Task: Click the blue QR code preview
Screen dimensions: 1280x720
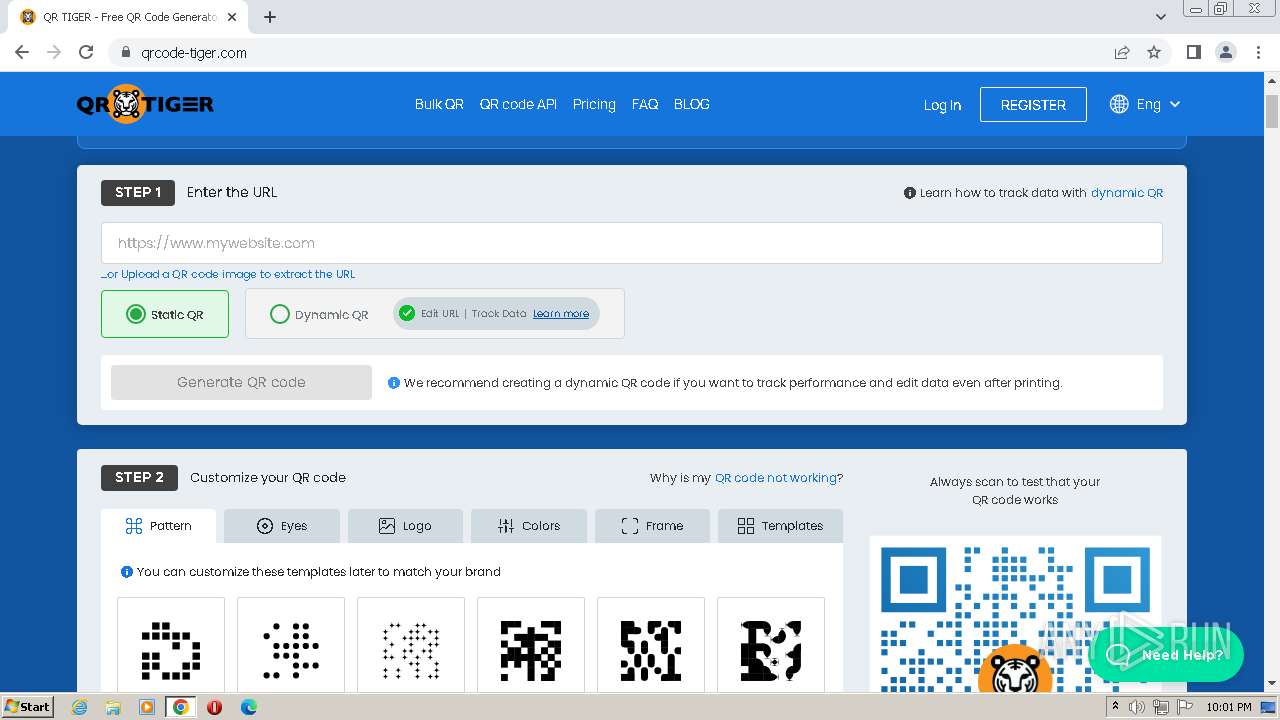Action: pyautogui.click(x=1015, y=615)
